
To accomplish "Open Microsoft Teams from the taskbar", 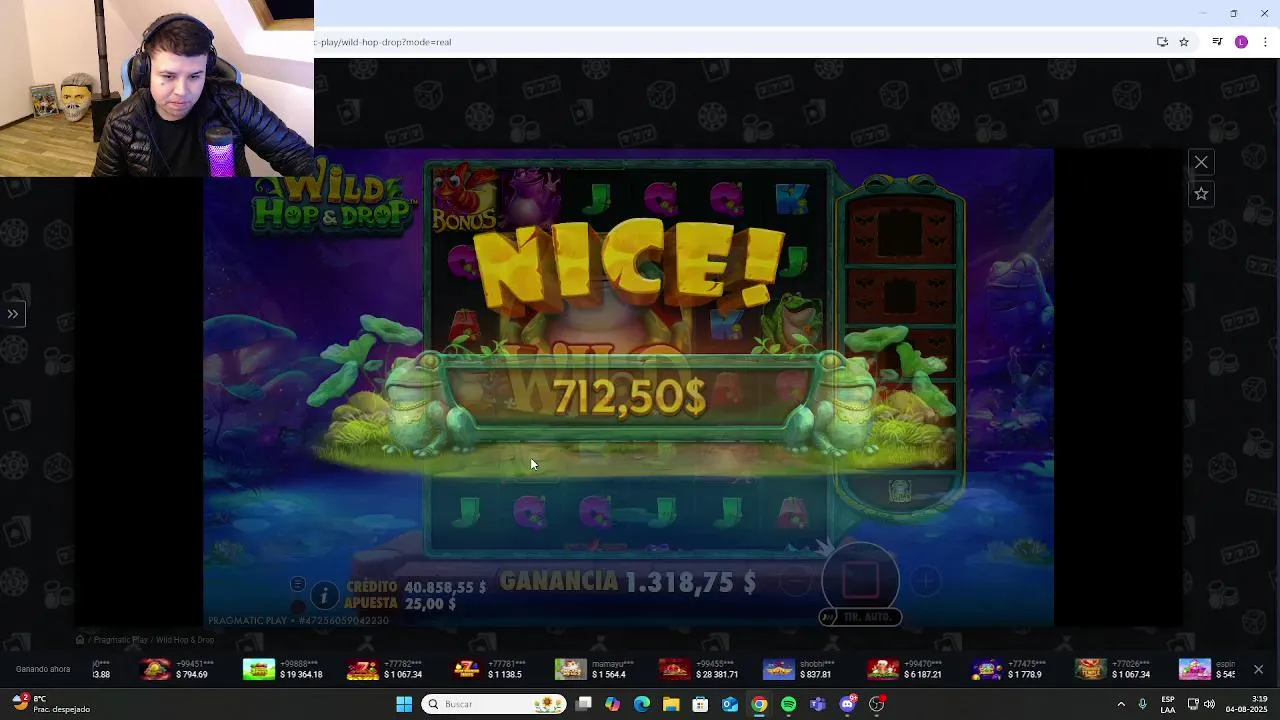I will pyautogui.click(x=818, y=704).
